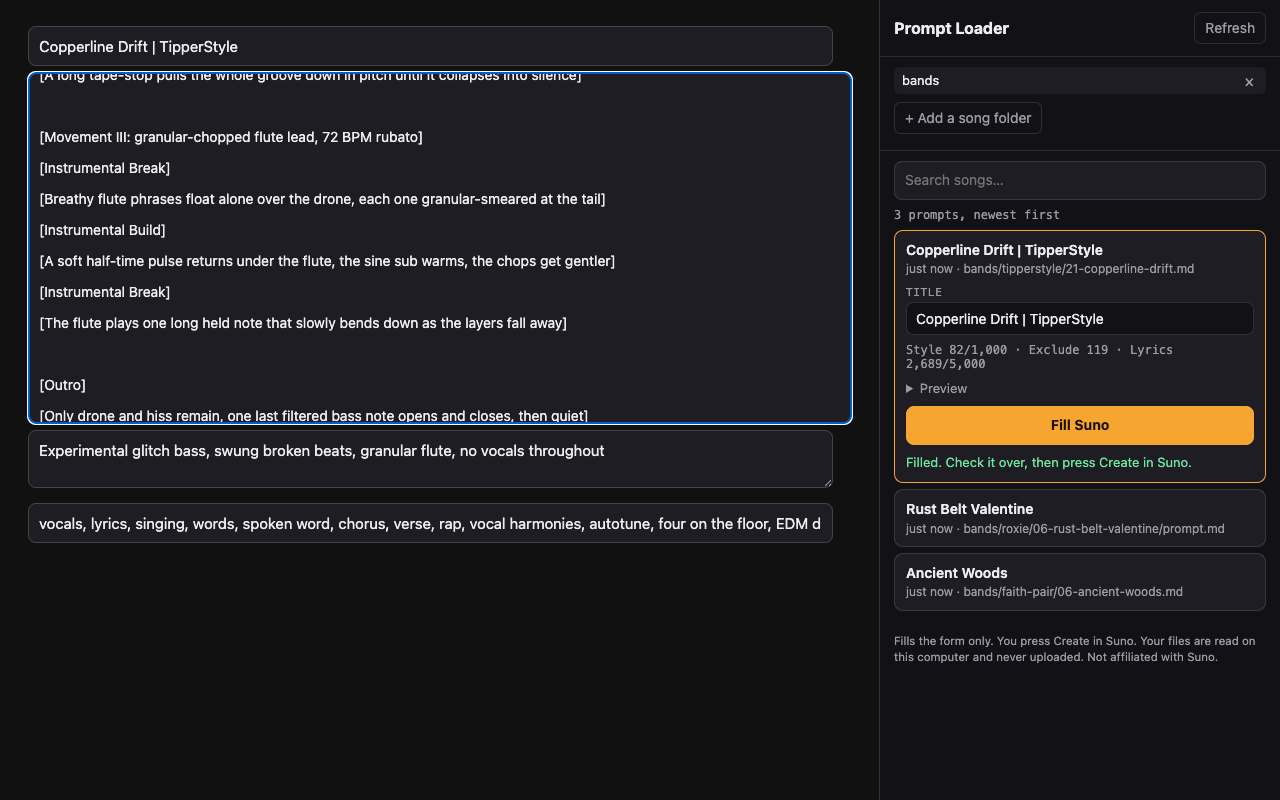Click the '[Instrumental Build]' lyrics line
This screenshot has height=800, width=1280.
pyautogui.click(x=102, y=230)
